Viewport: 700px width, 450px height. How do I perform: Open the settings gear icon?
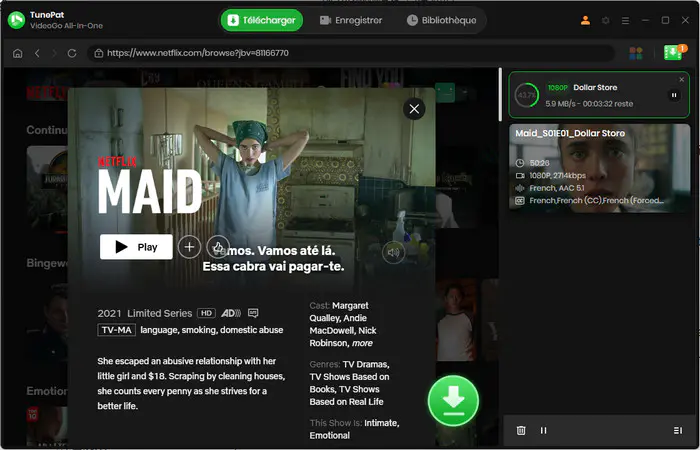[605, 21]
